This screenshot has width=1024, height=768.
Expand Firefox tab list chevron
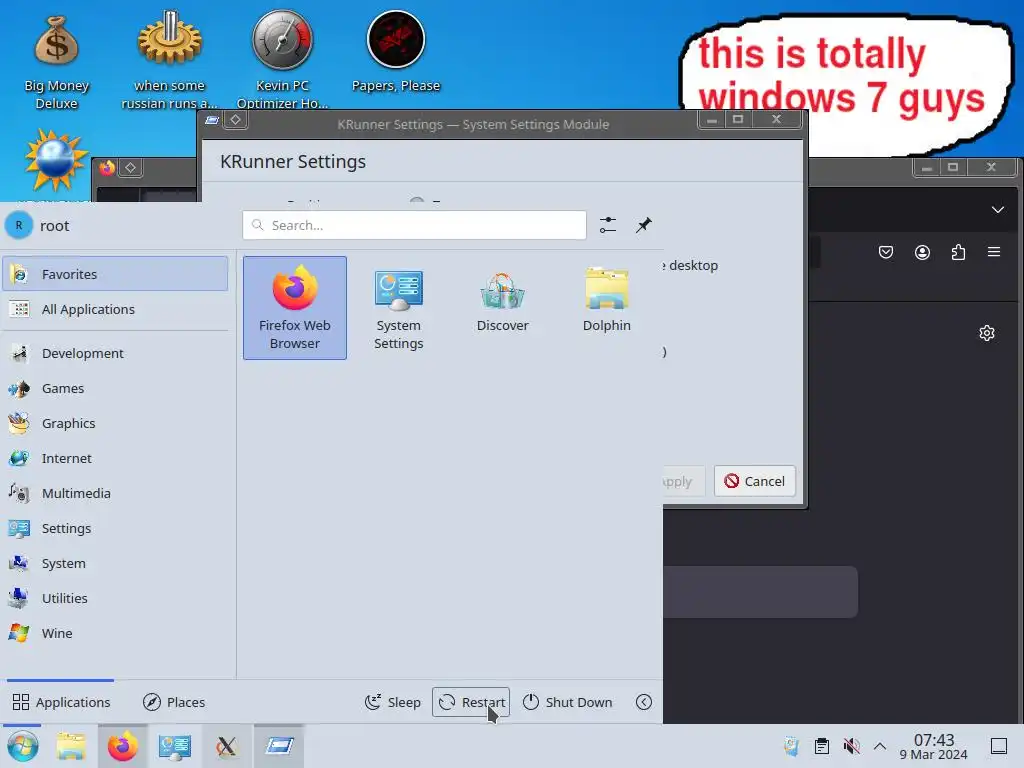point(997,210)
